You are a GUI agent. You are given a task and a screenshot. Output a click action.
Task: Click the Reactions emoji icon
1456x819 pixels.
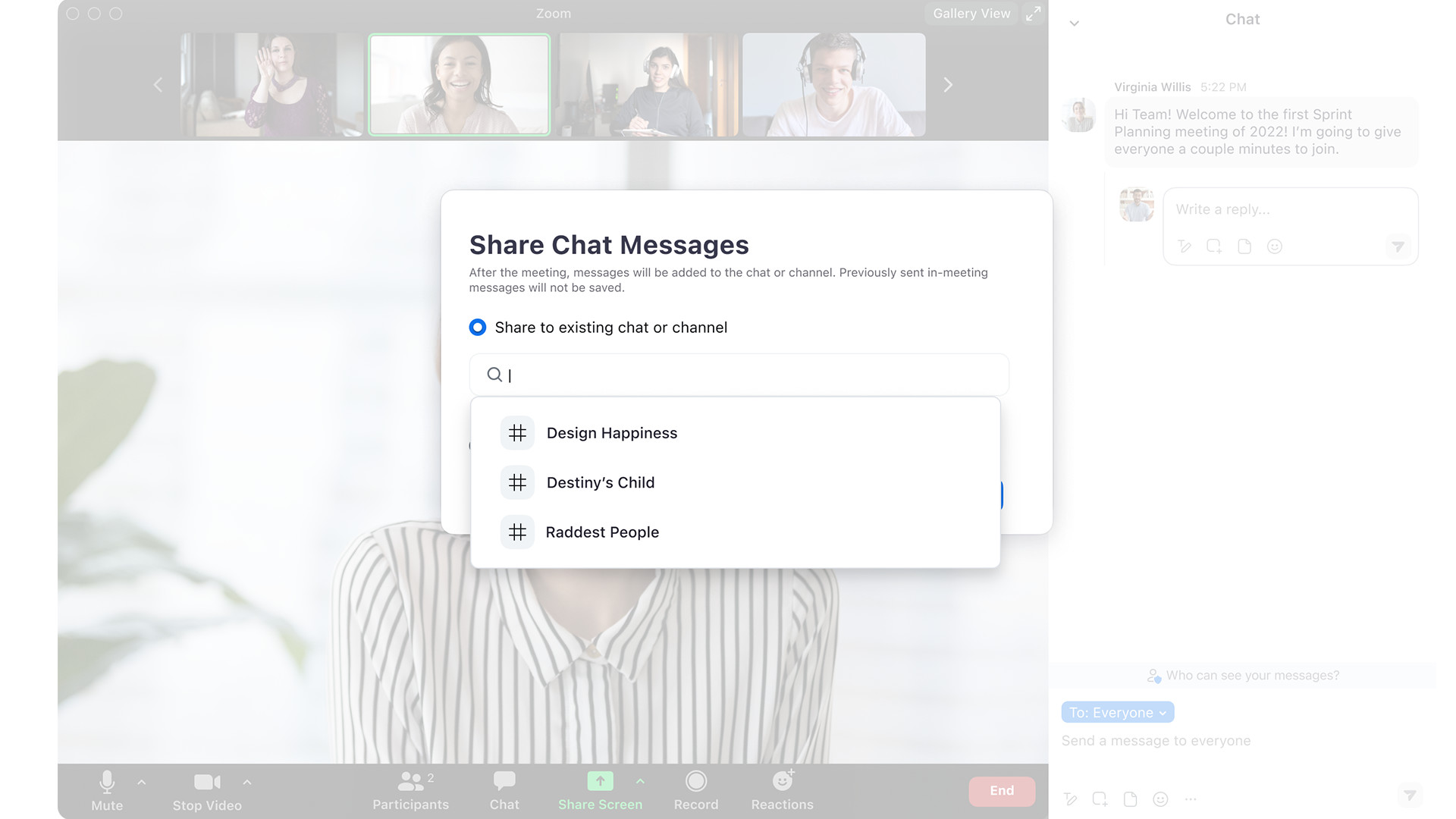[x=782, y=781]
